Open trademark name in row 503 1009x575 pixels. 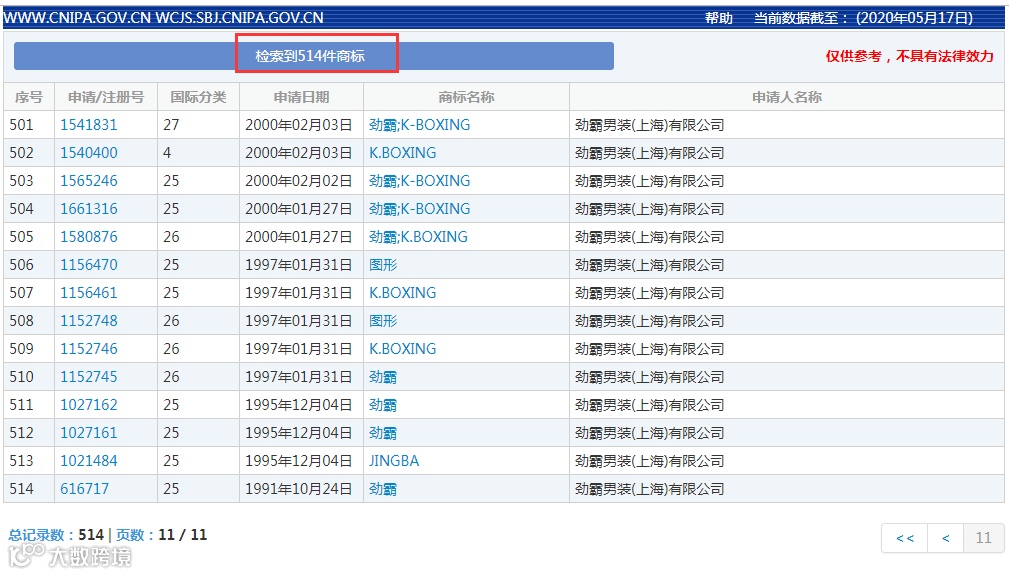[420, 181]
